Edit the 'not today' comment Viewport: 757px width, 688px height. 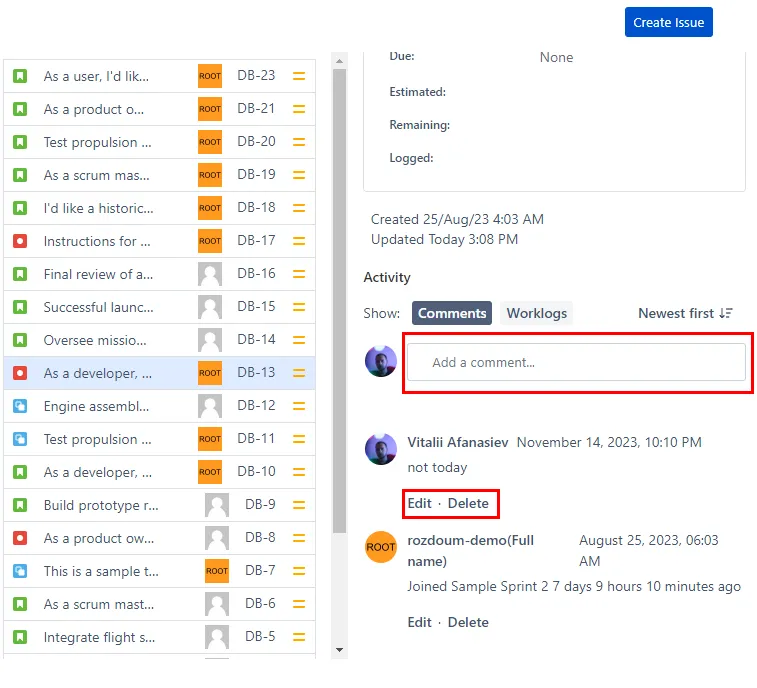[x=420, y=503]
